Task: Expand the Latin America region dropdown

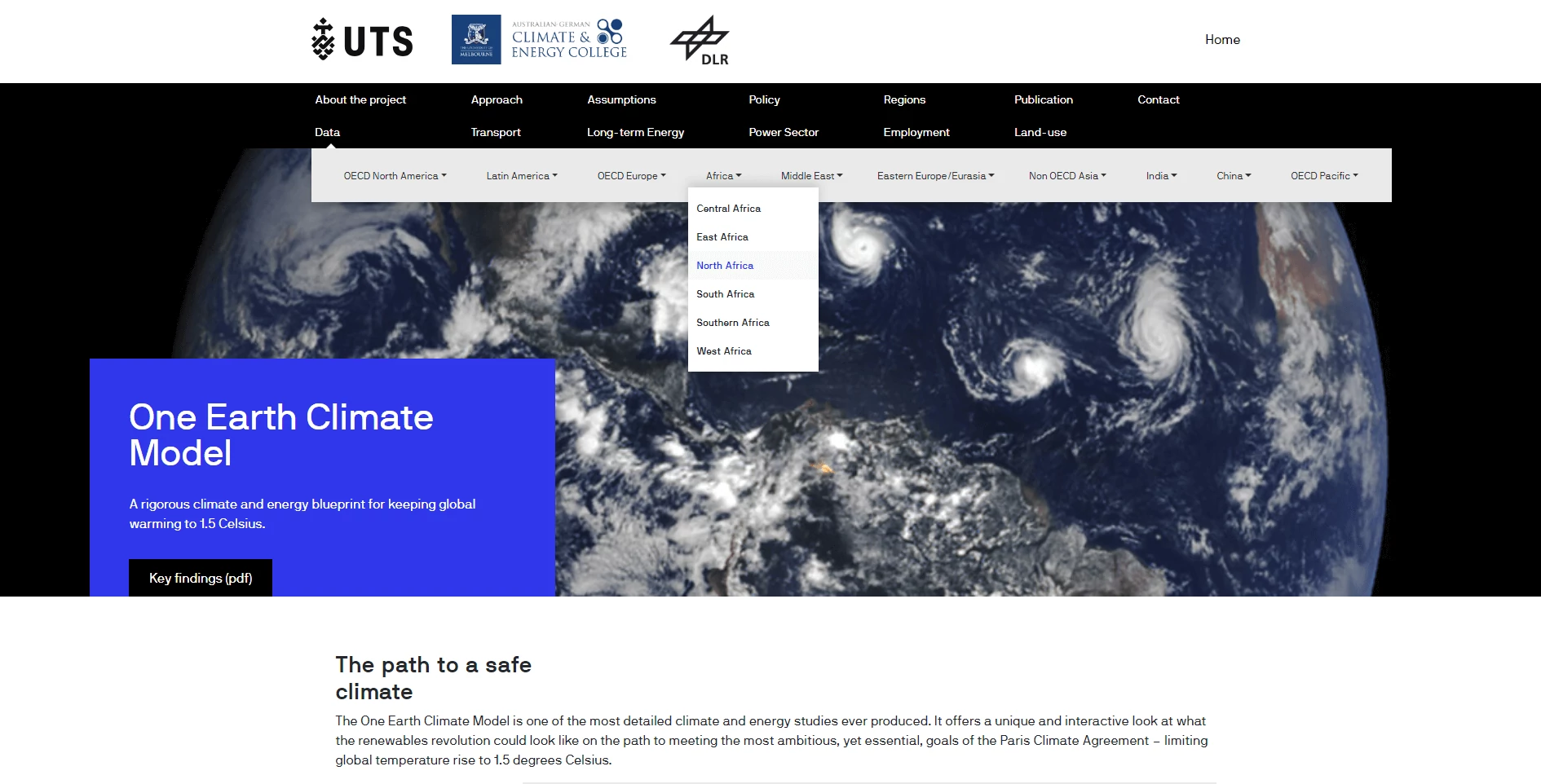Action: point(522,175)
